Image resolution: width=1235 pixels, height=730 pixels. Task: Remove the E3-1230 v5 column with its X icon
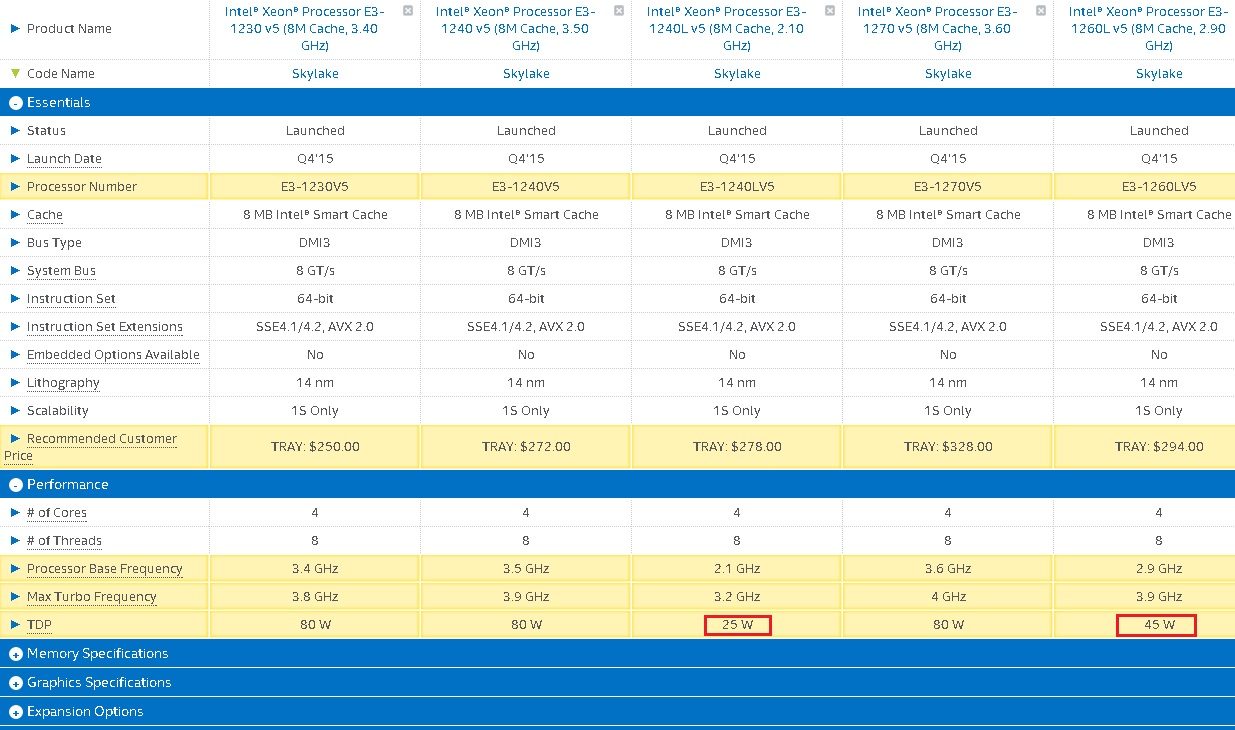408,10
